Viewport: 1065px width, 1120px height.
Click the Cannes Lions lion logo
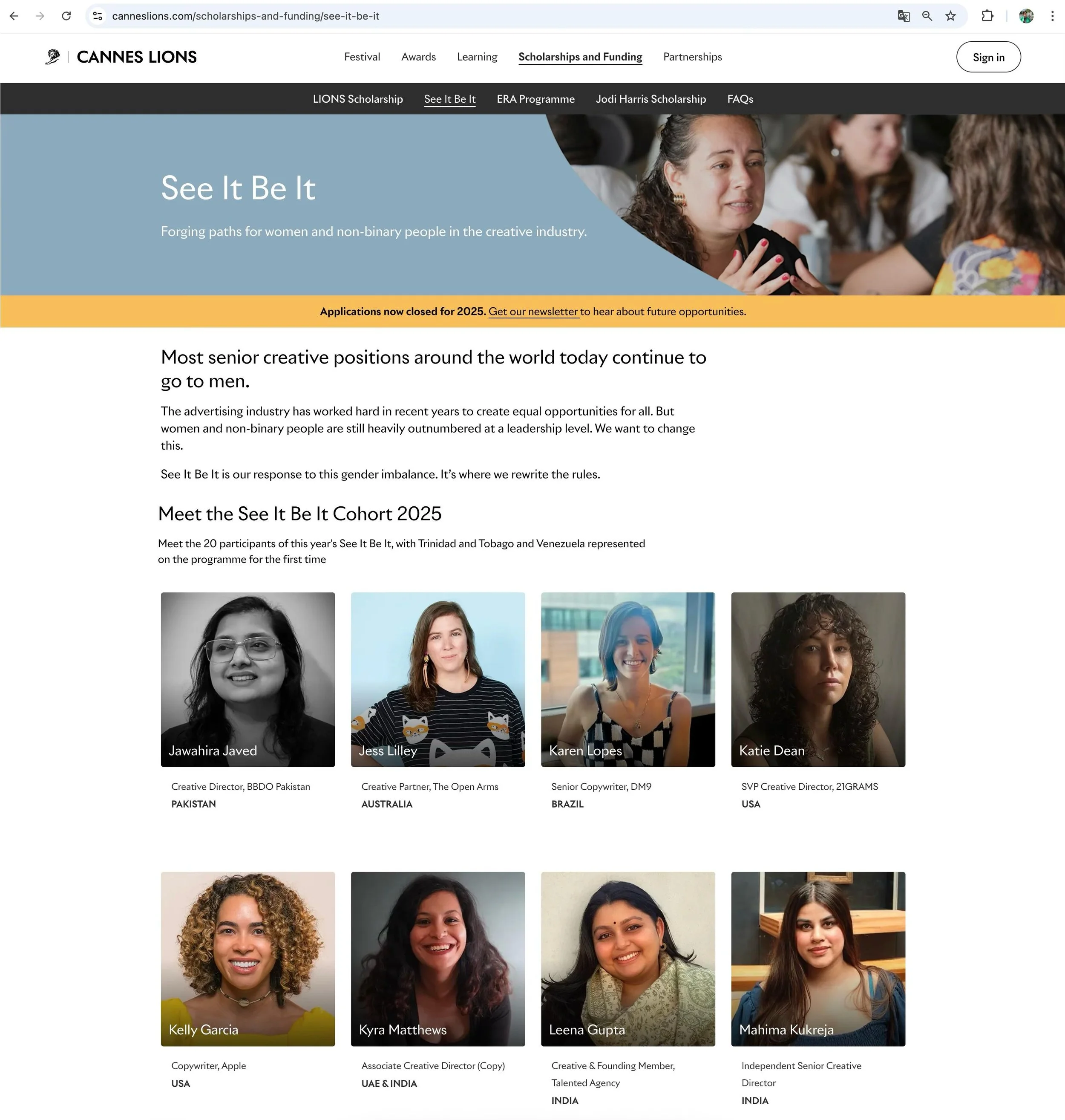[x=53, y=57]
